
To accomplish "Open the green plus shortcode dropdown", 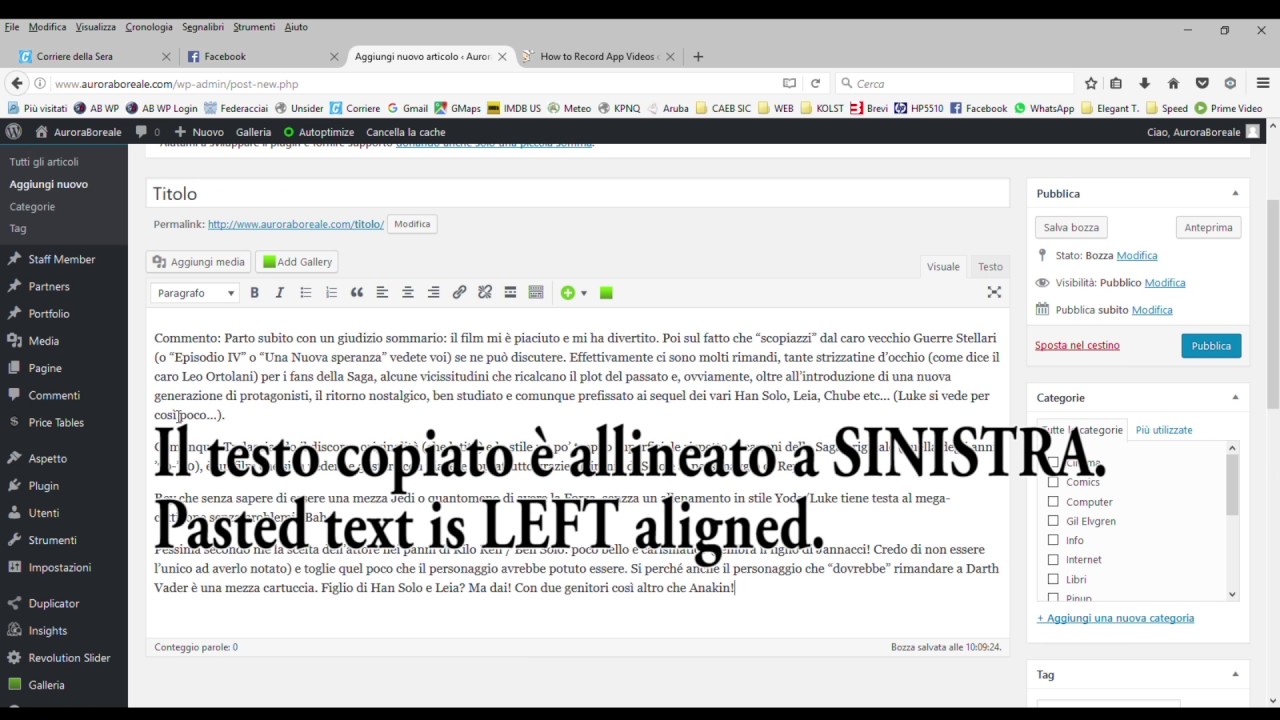I will click(x=574, y=293).
